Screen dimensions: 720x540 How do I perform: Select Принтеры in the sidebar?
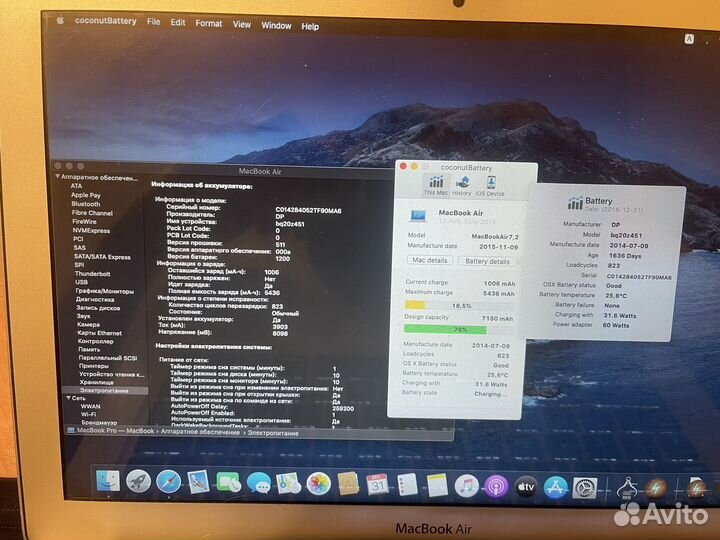(94, 366)
